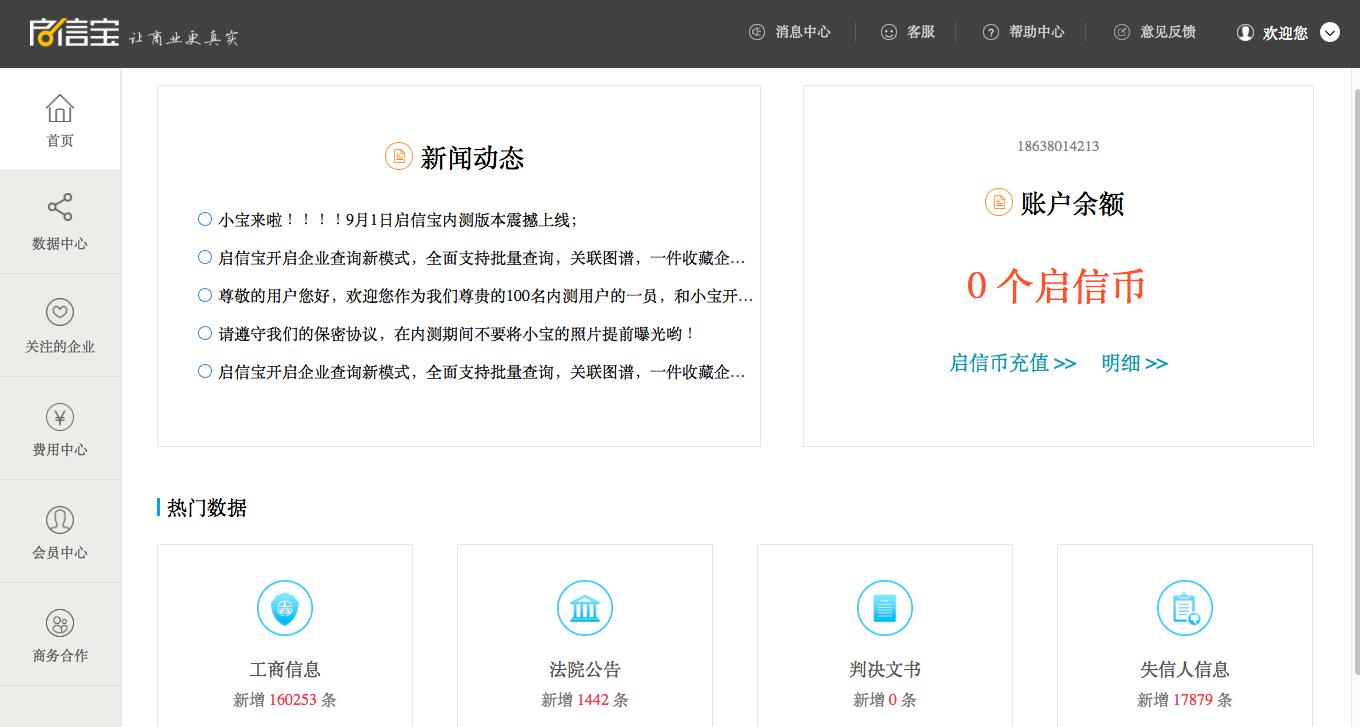Open the 明细 balance details link
Image resolution: width=1360 pixels, height=727 pixels.
1134,363
